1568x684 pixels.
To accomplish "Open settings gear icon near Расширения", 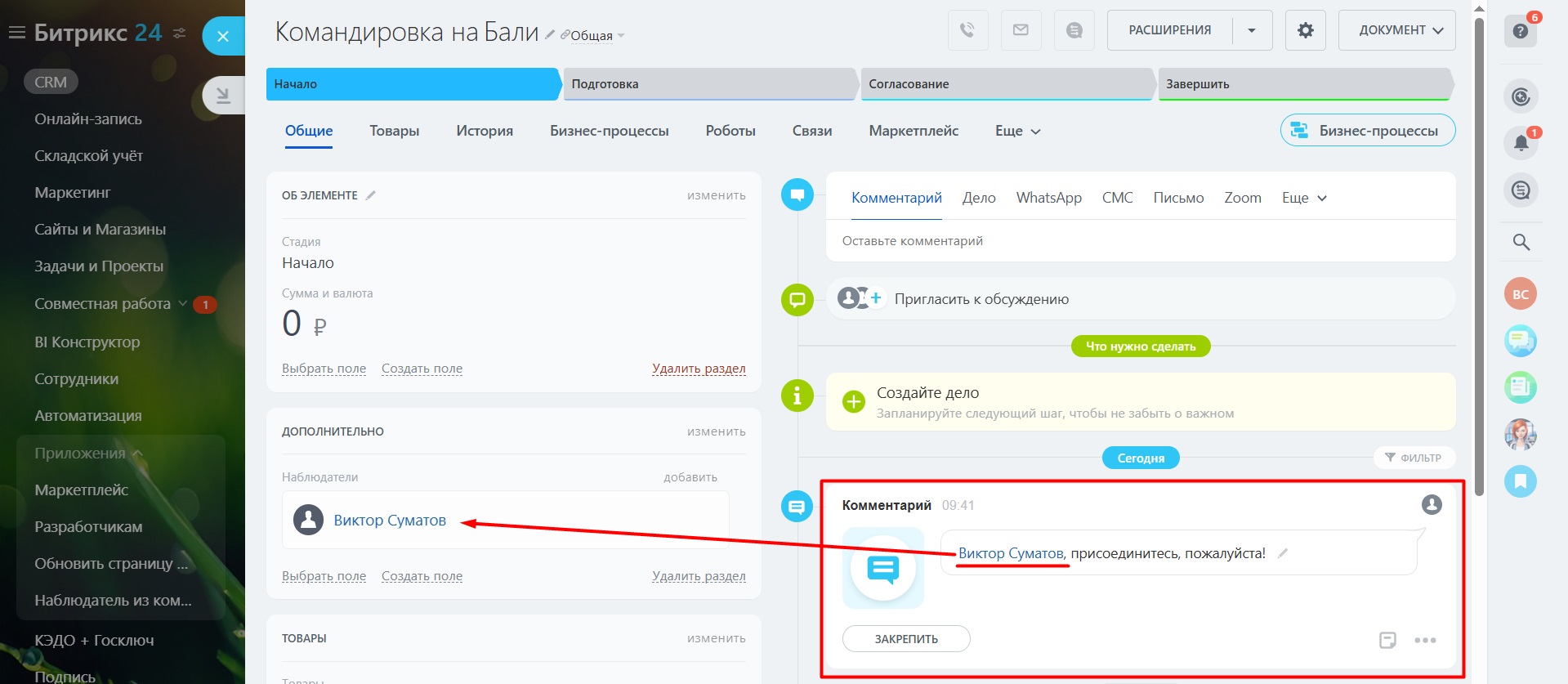I will [x=1305, y=30].
